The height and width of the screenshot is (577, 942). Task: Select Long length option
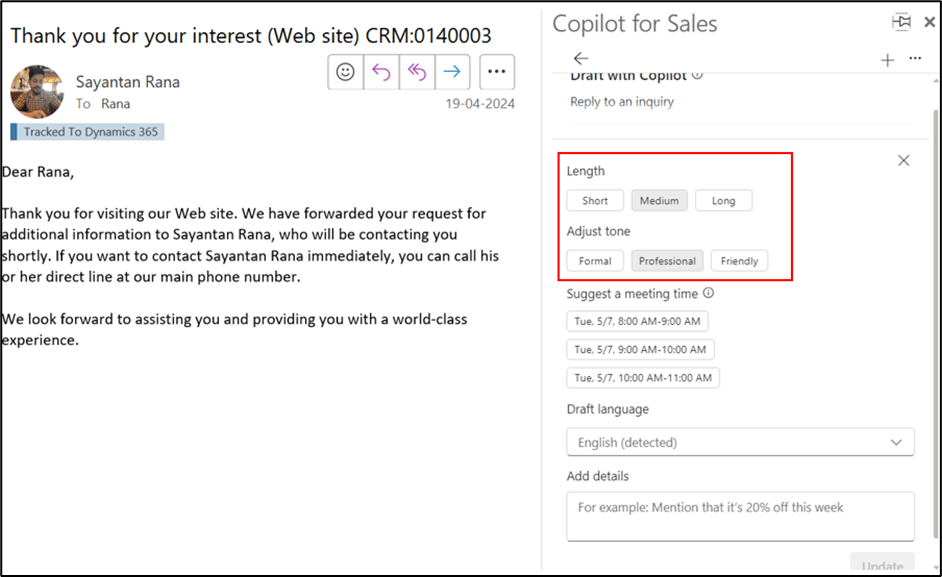[723, 201]
